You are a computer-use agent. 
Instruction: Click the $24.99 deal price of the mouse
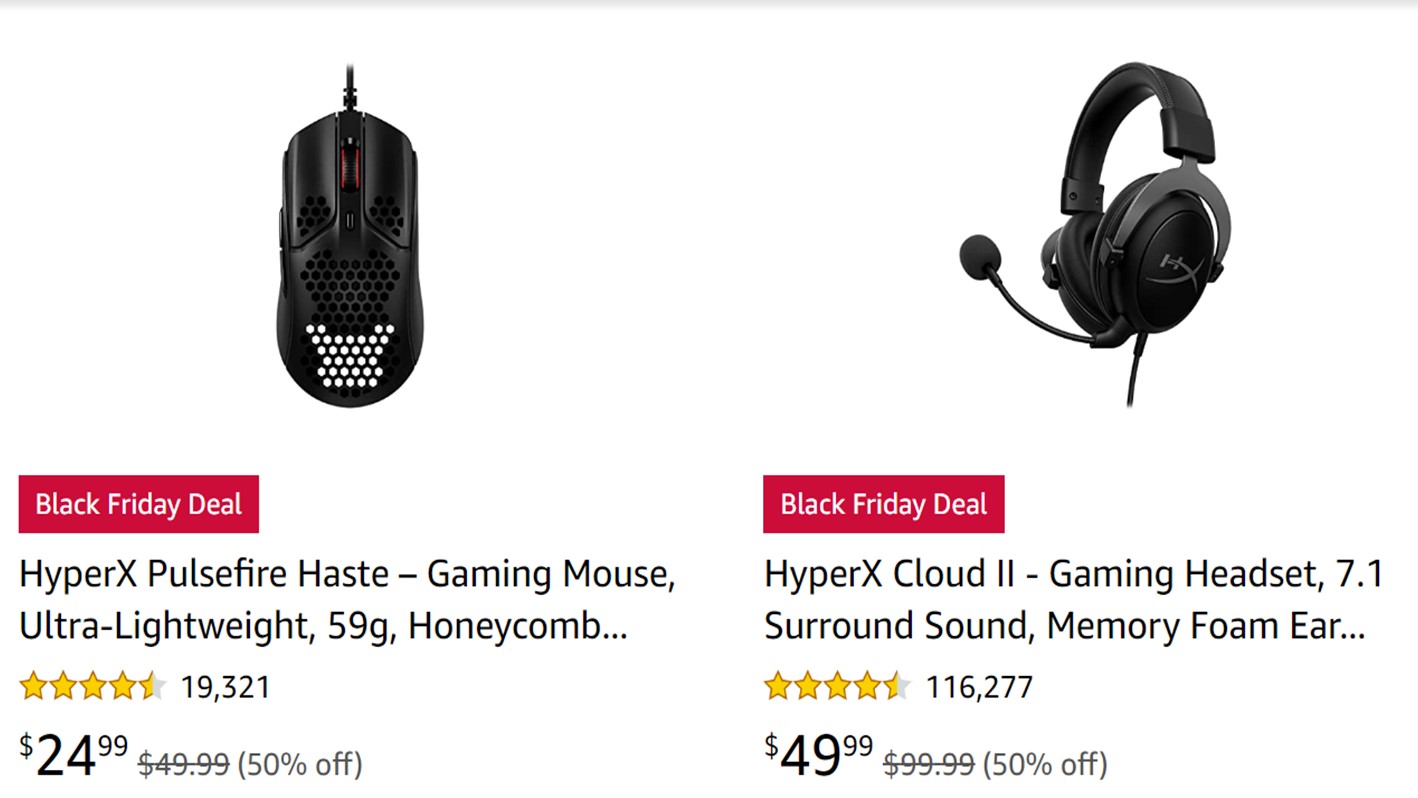[x=74, y=757]
